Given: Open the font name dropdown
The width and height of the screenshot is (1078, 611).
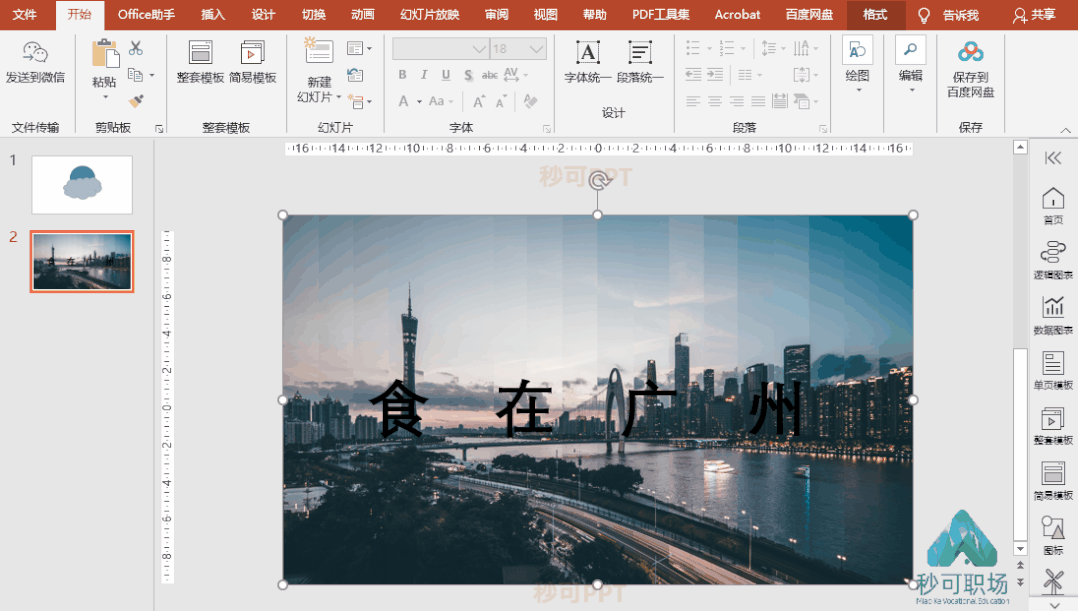Looking at the screenshot, I should click(479, 49).
